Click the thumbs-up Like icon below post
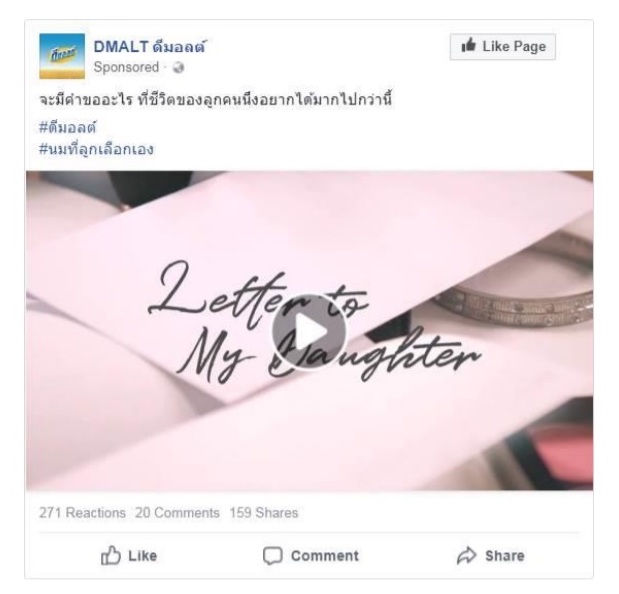 (x=111, y=555)
